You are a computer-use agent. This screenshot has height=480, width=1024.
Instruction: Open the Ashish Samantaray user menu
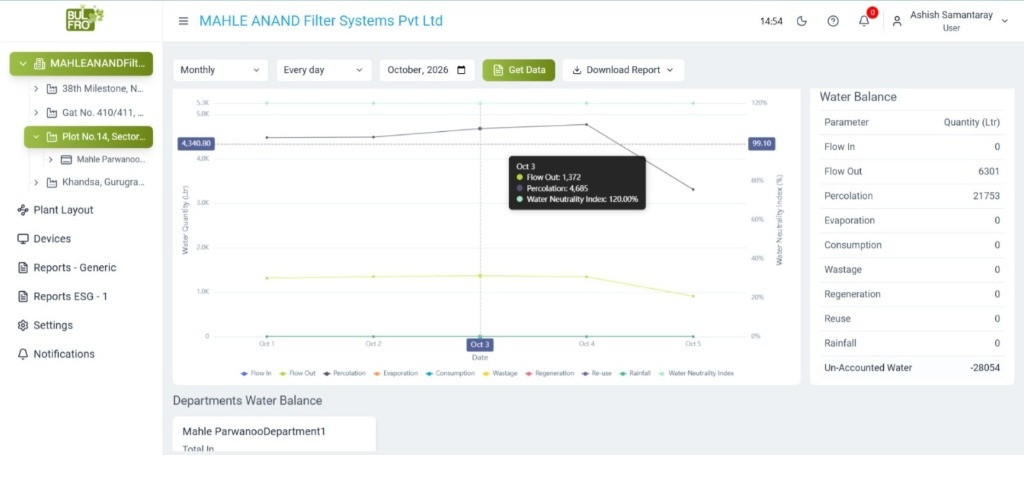tap(950, 22)
